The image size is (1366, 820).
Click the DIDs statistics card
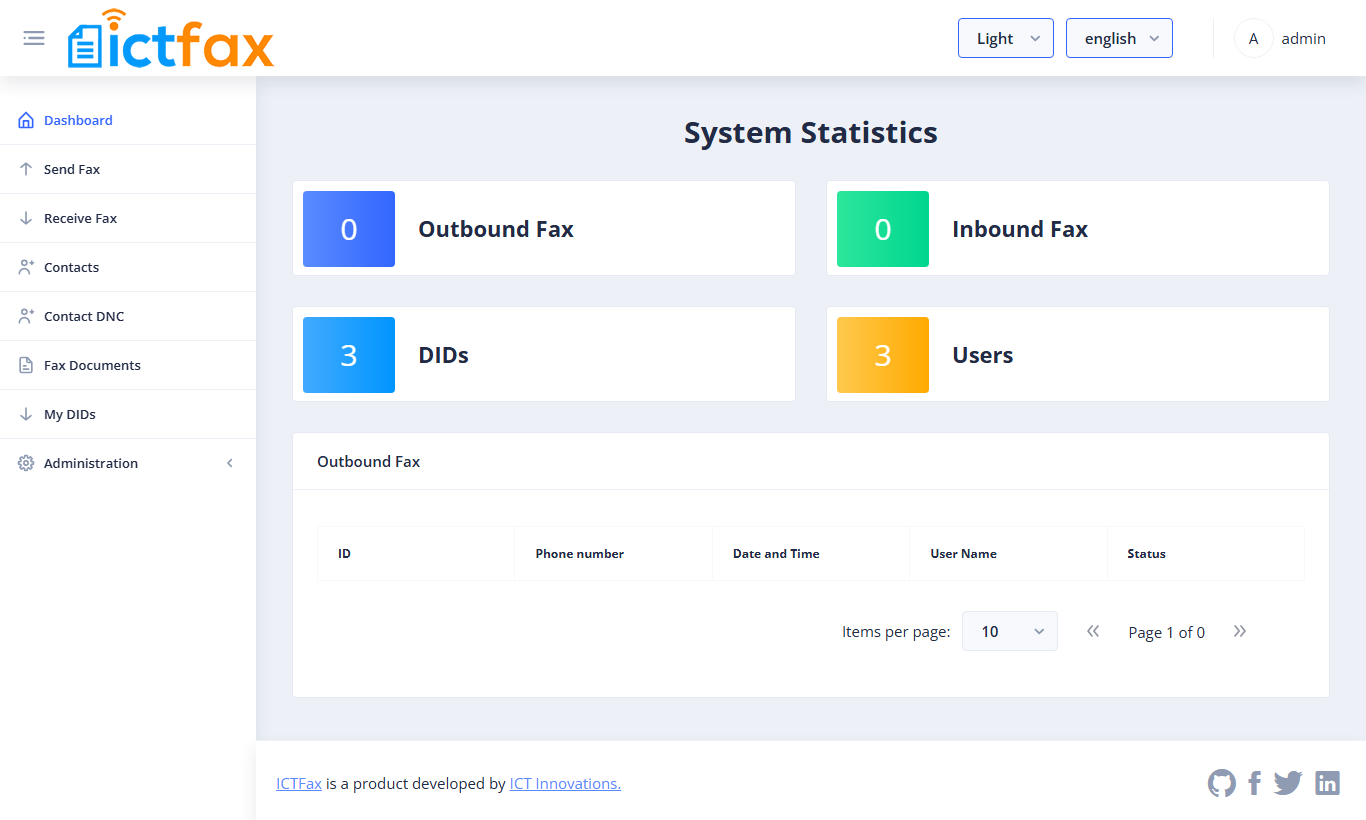544,354
